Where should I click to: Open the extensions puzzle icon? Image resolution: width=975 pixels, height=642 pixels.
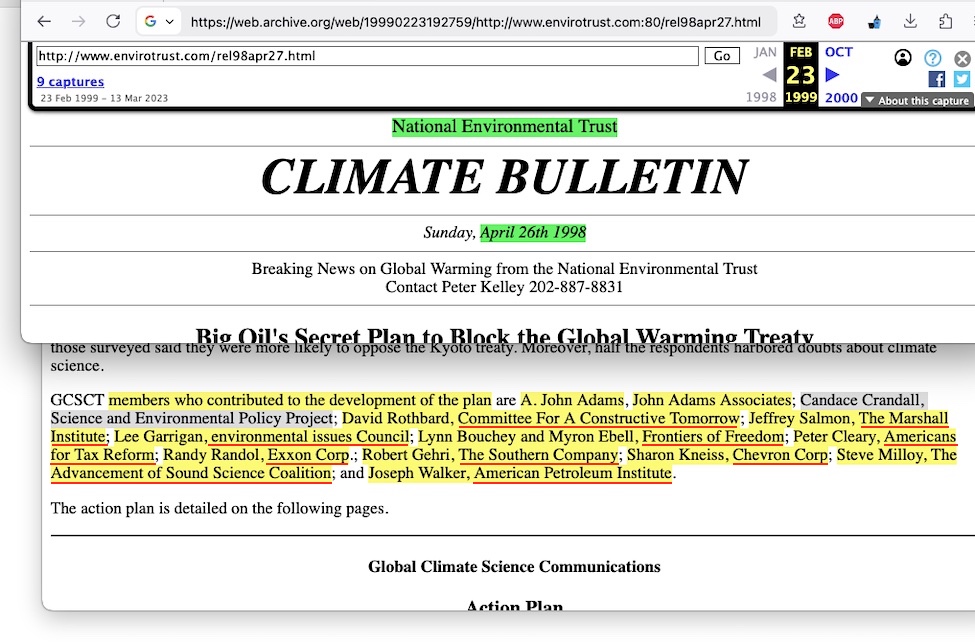[946, 21]
